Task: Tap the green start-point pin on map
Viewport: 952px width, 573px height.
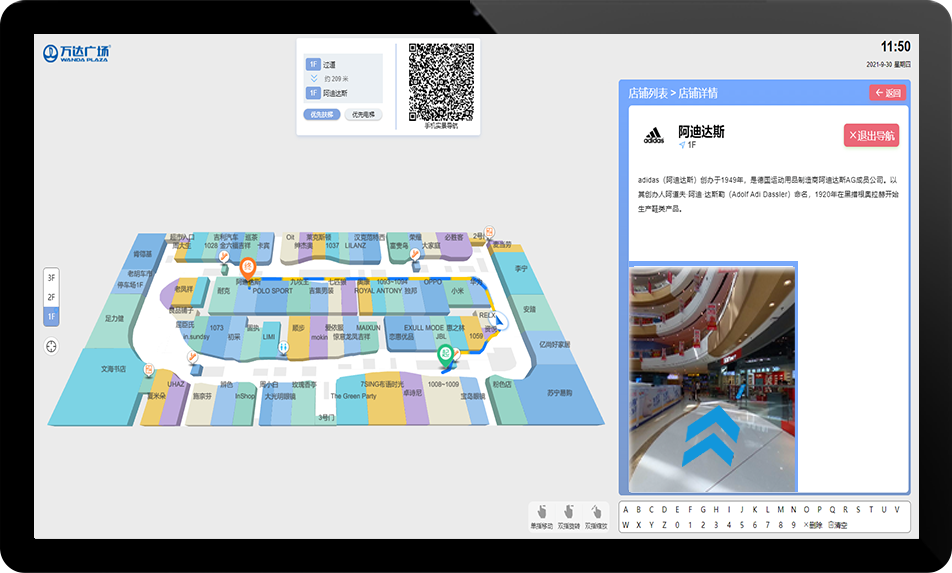Action: click(443, 351)
